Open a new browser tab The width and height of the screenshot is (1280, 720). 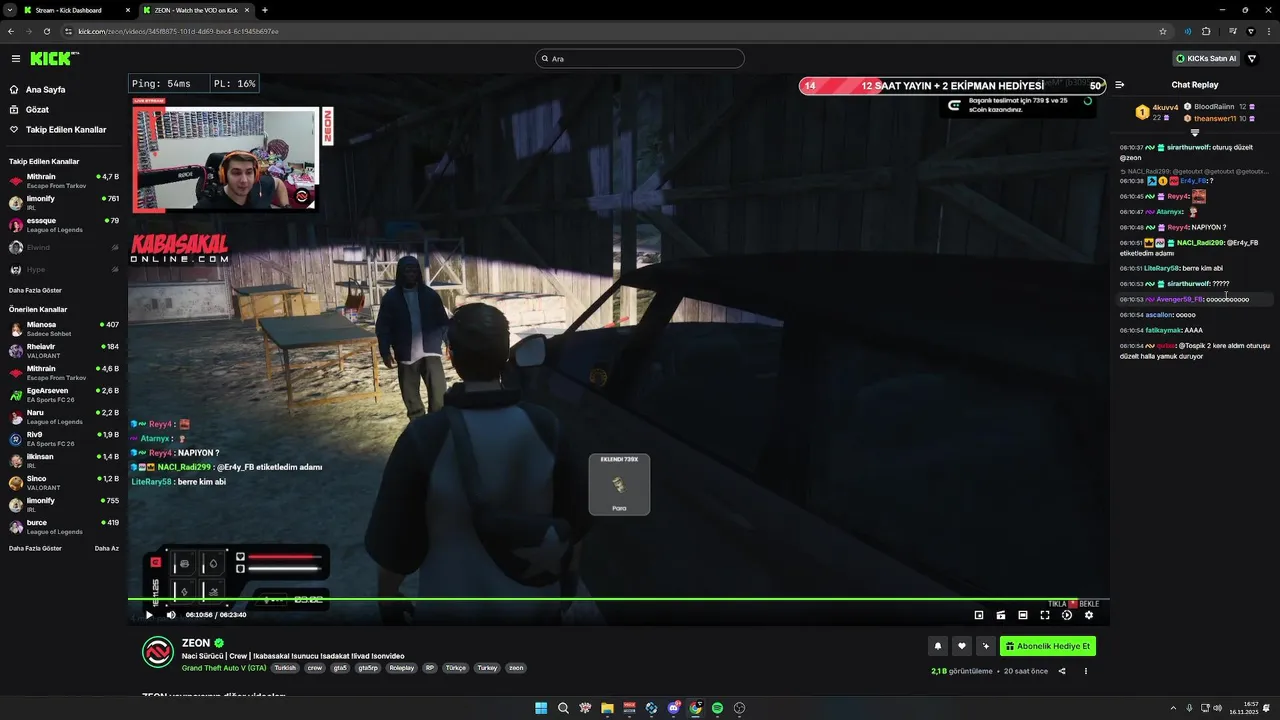[264, 10]
